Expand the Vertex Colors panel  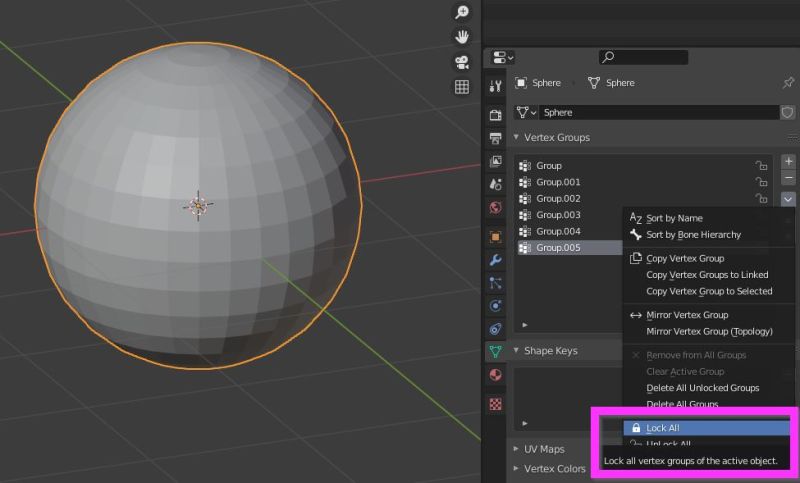click(516, 468)
